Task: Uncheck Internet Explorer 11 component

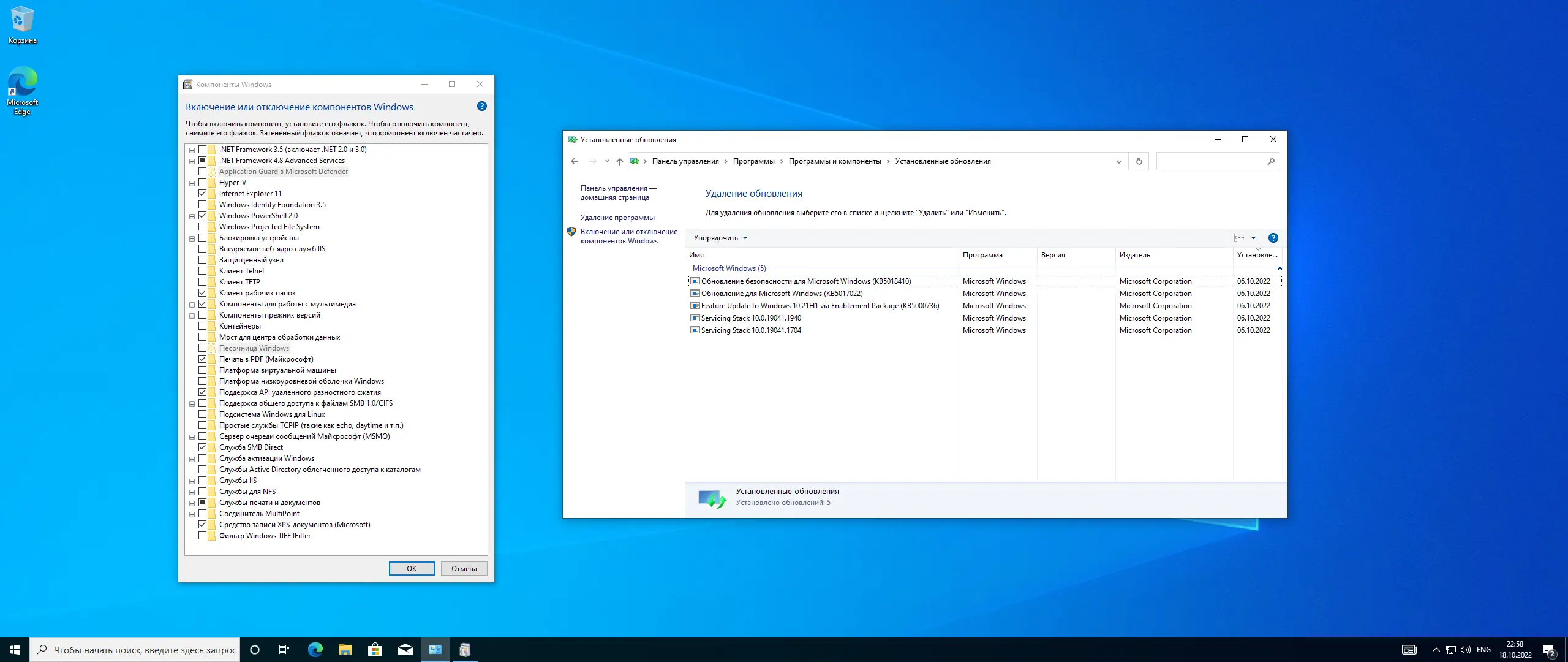Action: tap(202, 194)
